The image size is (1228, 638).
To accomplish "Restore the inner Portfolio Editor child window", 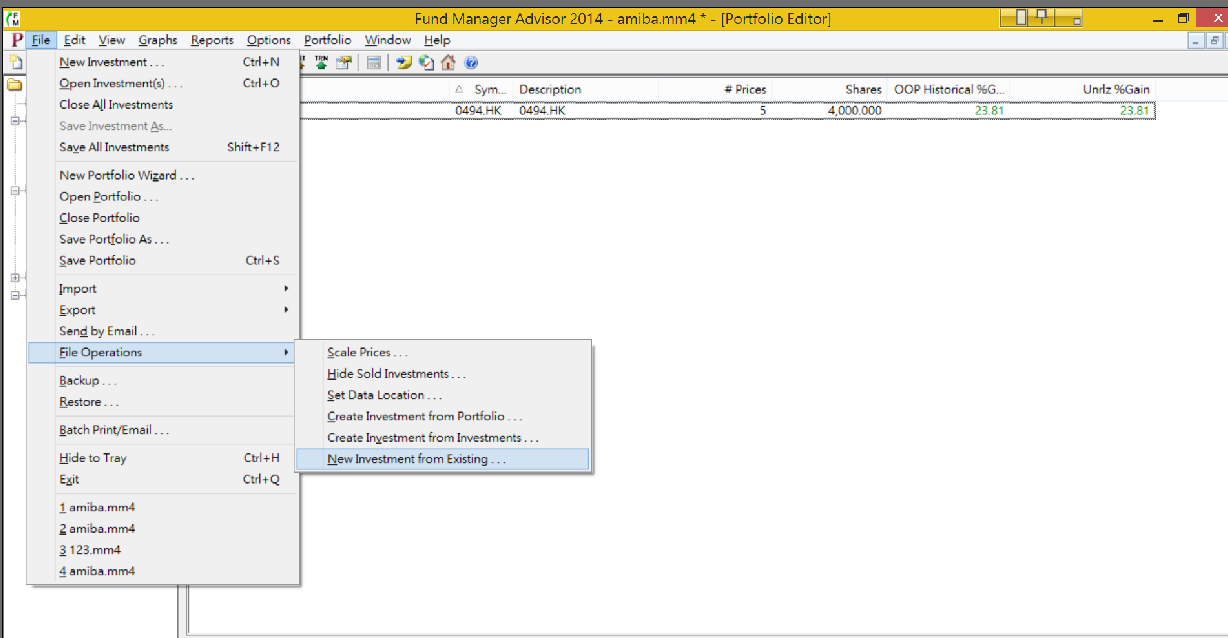I will pyautogui.click(x=1214, y=40).
